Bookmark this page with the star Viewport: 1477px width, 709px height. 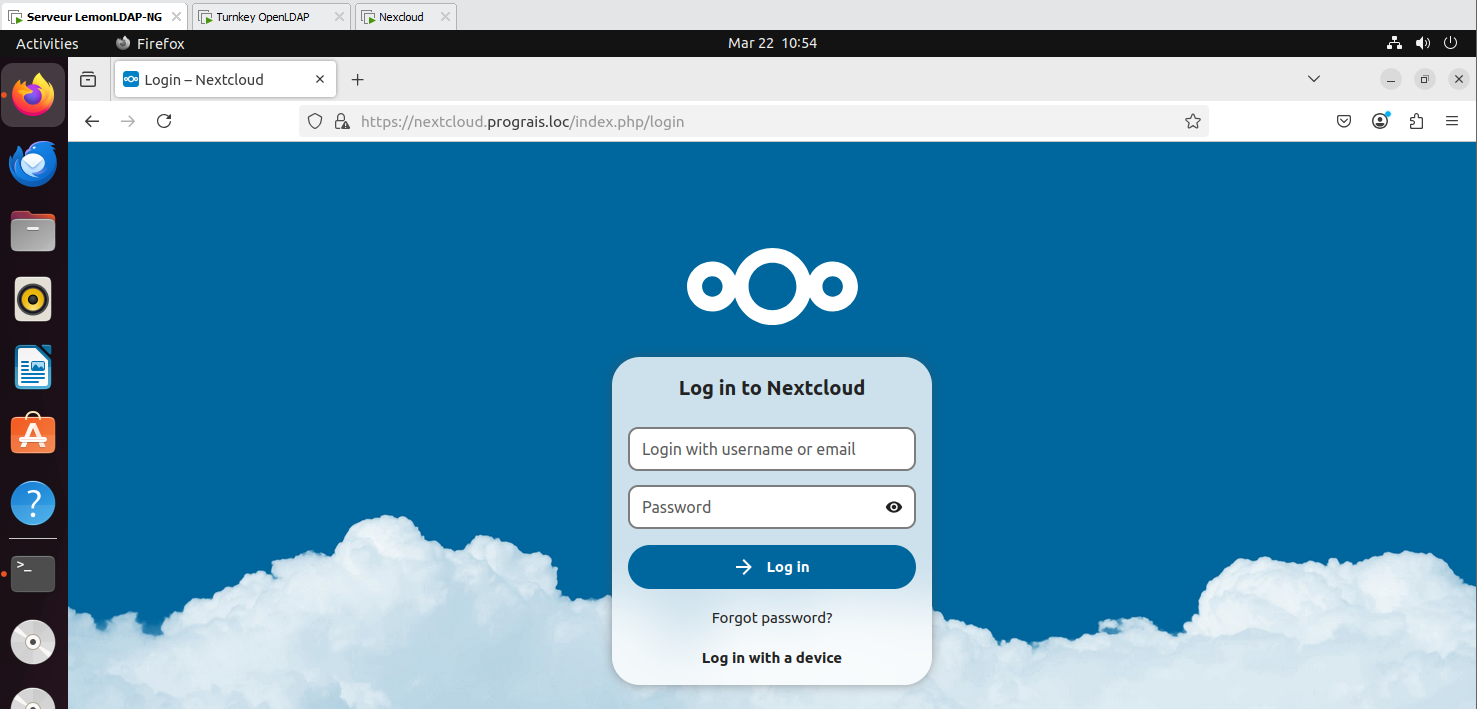(x=1192, y=121)
